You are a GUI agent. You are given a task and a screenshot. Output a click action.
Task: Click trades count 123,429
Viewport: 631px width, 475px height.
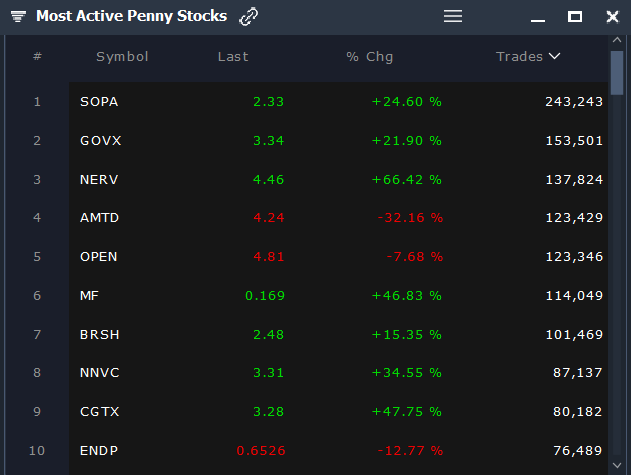(x=574, y=218)
